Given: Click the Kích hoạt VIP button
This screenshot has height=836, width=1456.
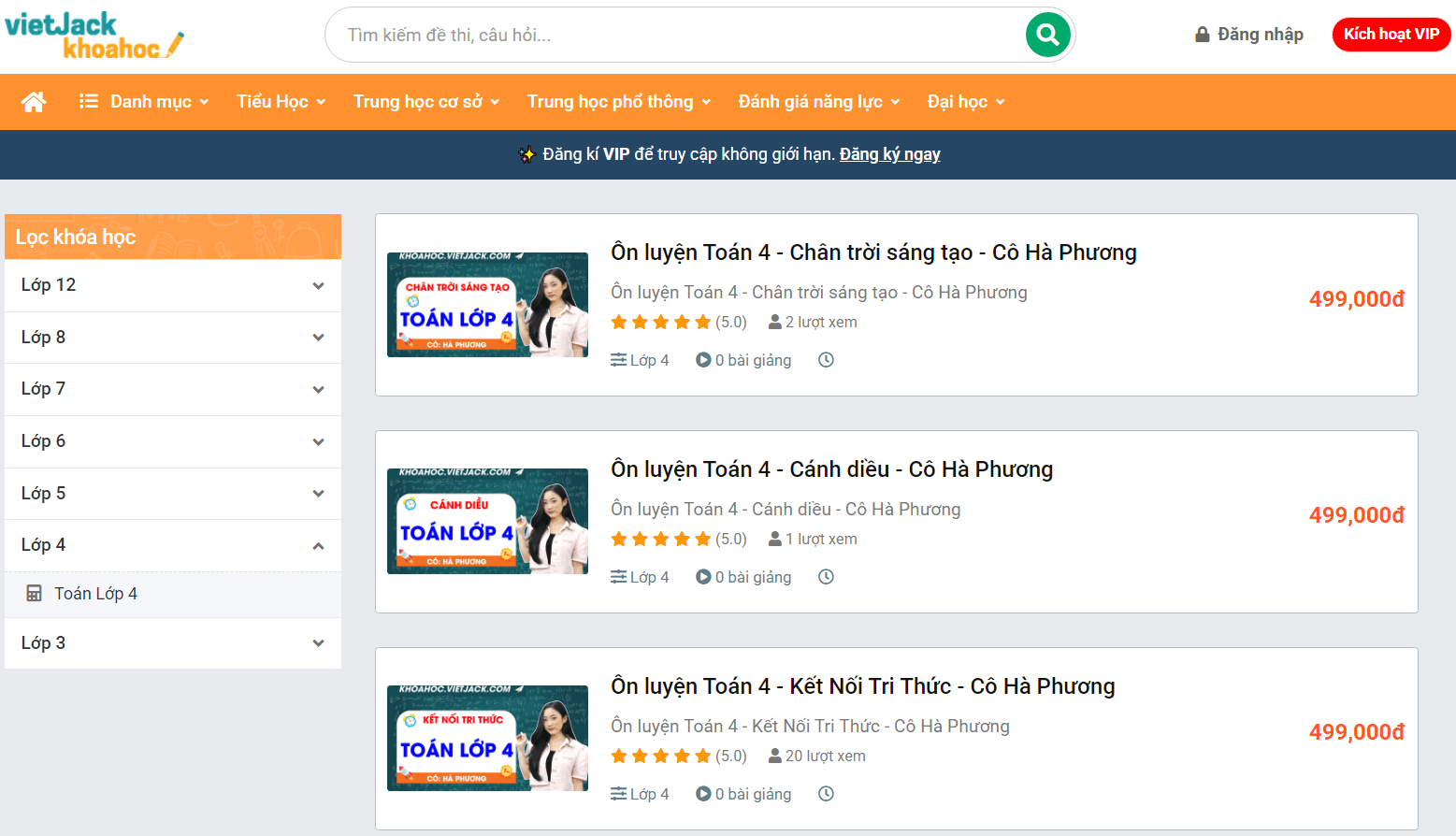Looking at the screenshot, I should coord(1391,35).
